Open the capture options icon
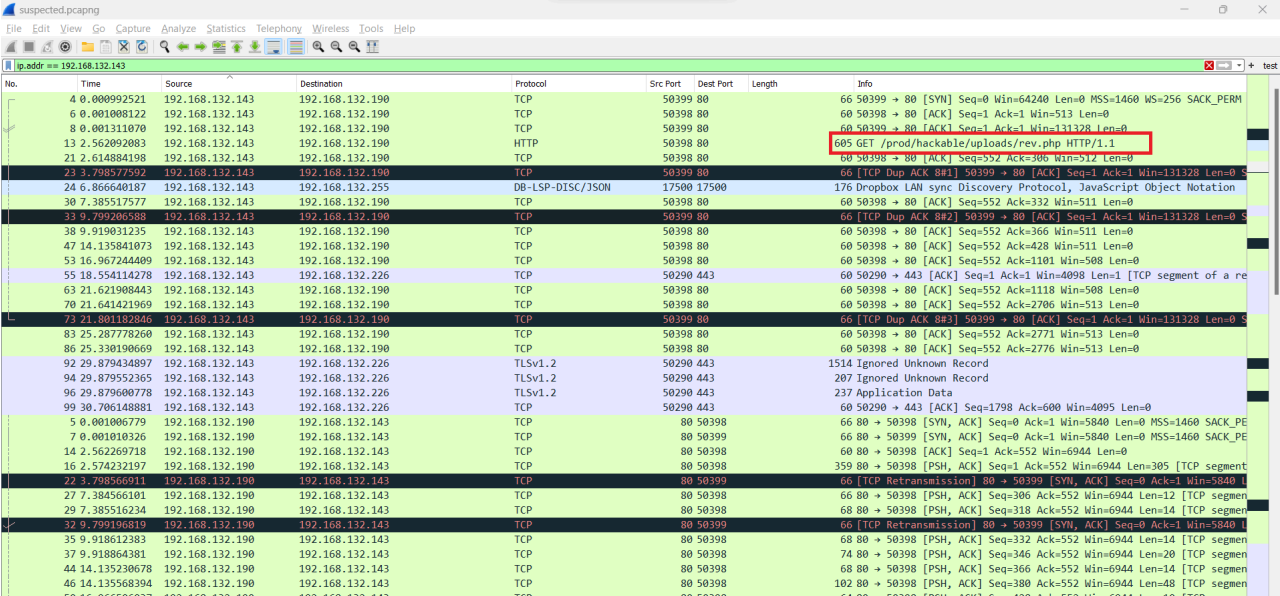The height and width of the screenshot is (596, 1280). [x=66, y=47]
